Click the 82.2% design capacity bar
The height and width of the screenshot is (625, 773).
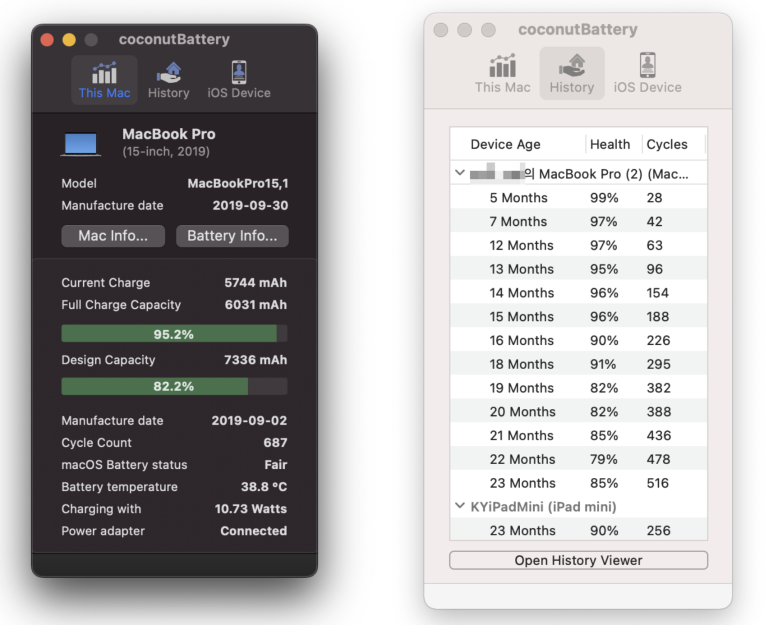[174, 386]
